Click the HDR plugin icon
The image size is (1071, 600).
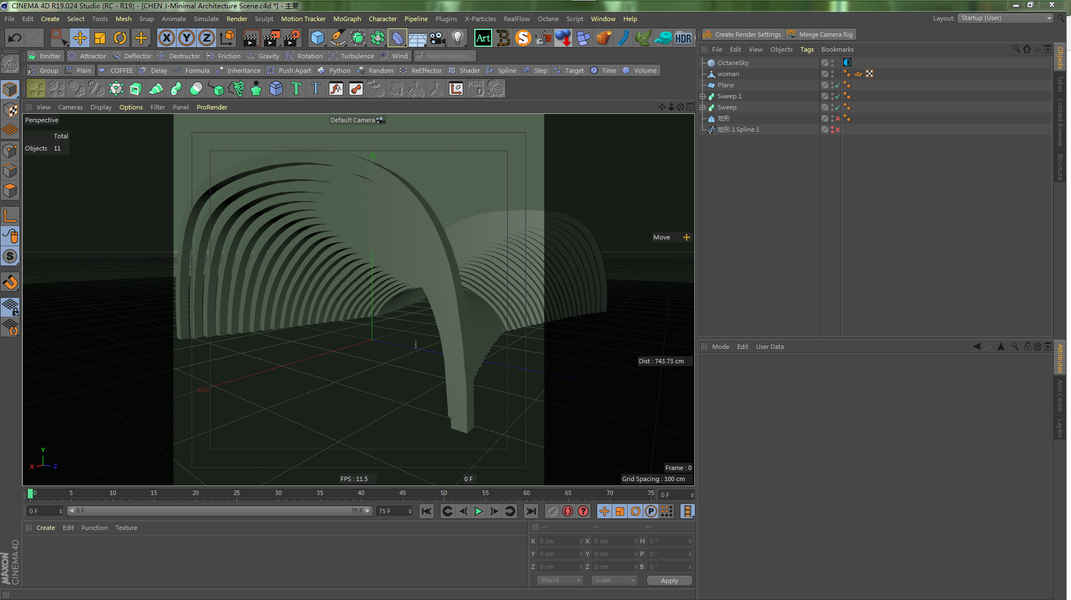coord(683,38)
